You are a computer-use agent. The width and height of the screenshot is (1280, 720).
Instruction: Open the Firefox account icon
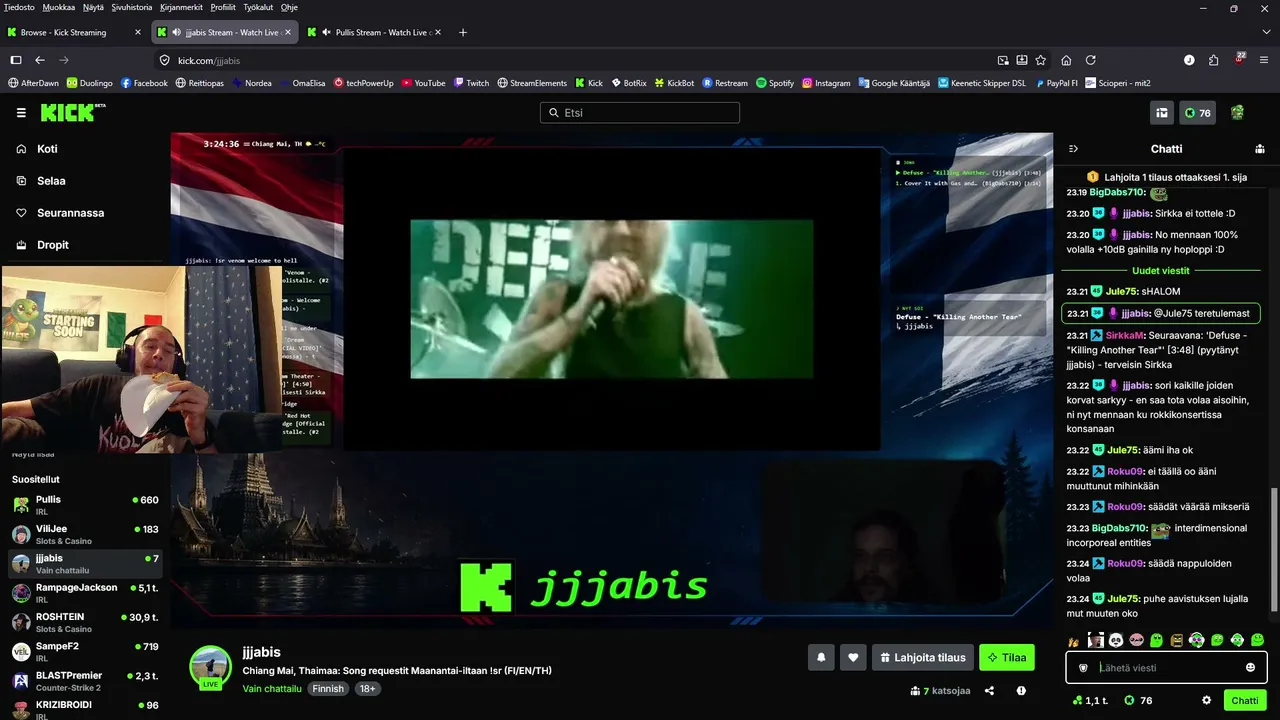(1189, 60)
